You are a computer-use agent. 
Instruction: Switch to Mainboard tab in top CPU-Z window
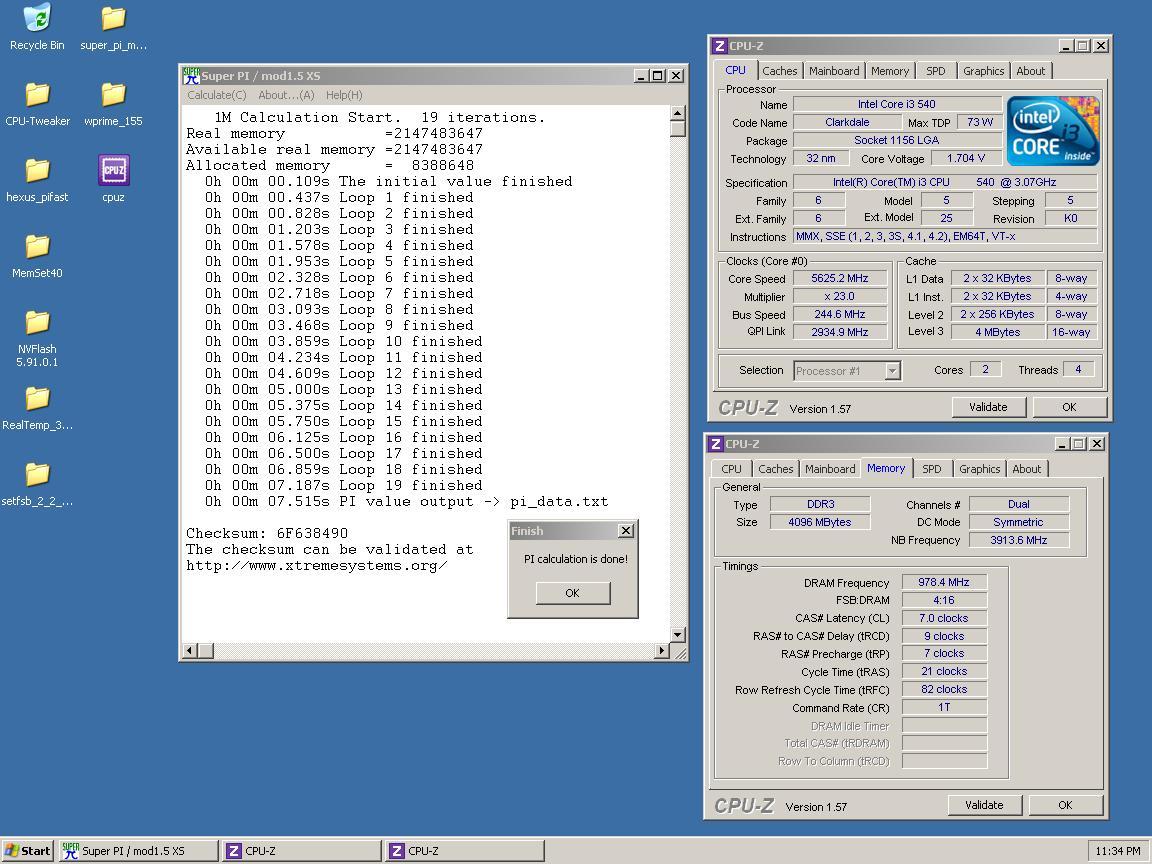[834, 71]
